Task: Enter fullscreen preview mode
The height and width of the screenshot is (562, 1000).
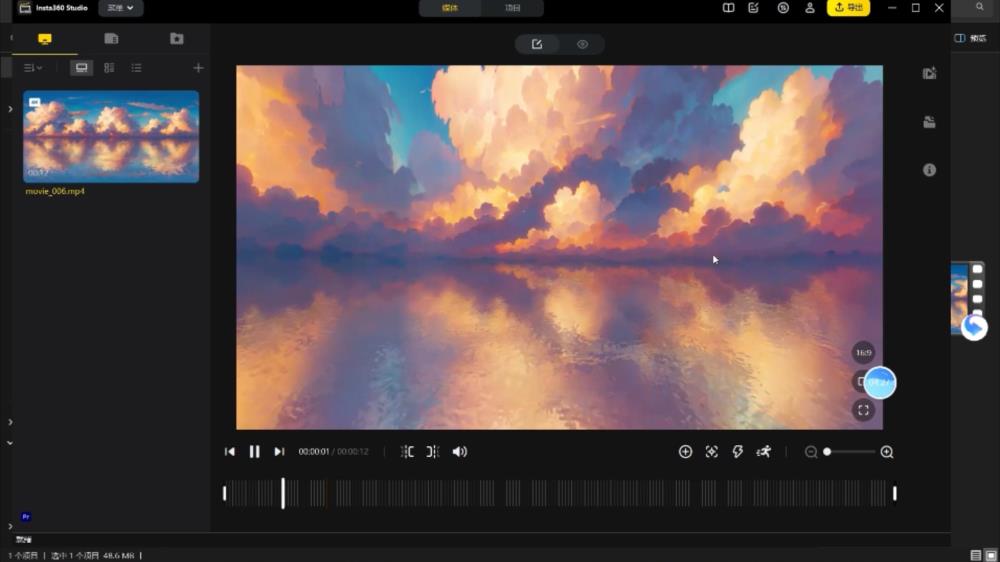Action: (x=863, y=410)
